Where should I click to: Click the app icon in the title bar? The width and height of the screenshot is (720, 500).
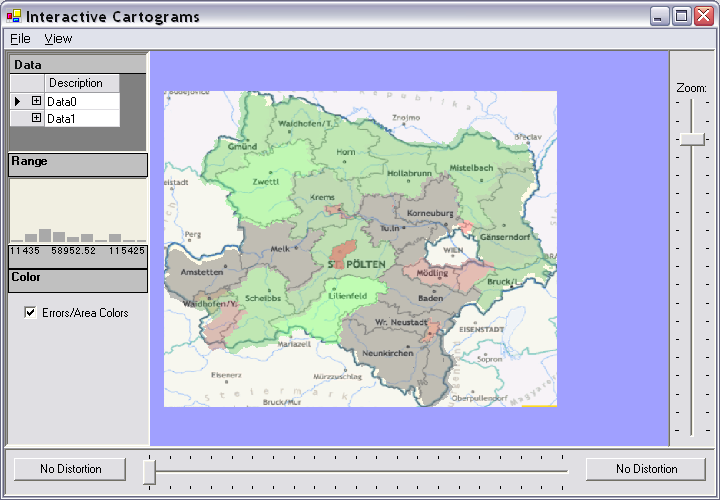click(14, 16)
